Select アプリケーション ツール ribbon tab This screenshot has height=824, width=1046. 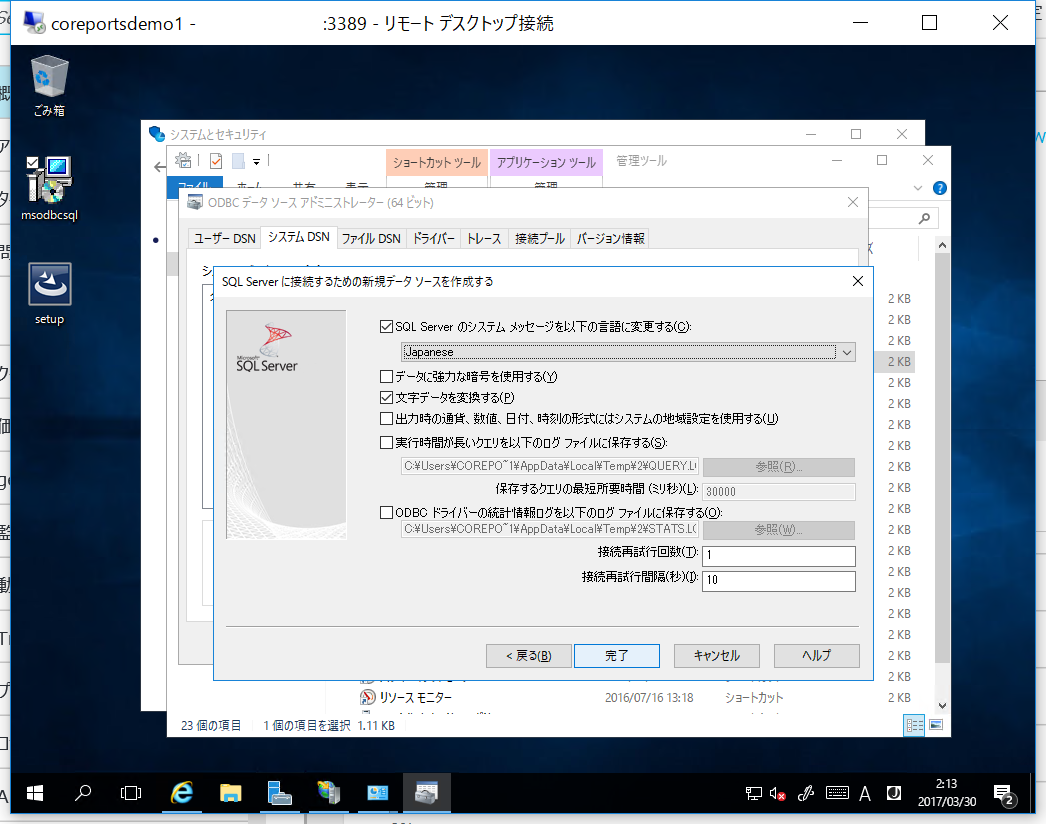[546, 162]
